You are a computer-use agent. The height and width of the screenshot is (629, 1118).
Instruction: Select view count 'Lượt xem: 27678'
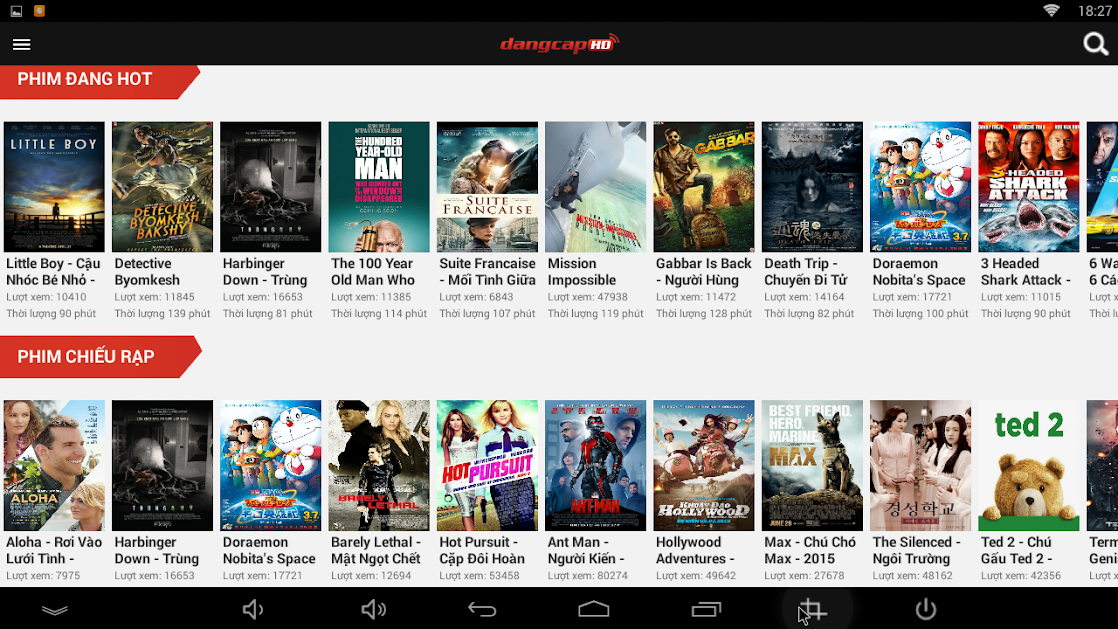point(804,576)
